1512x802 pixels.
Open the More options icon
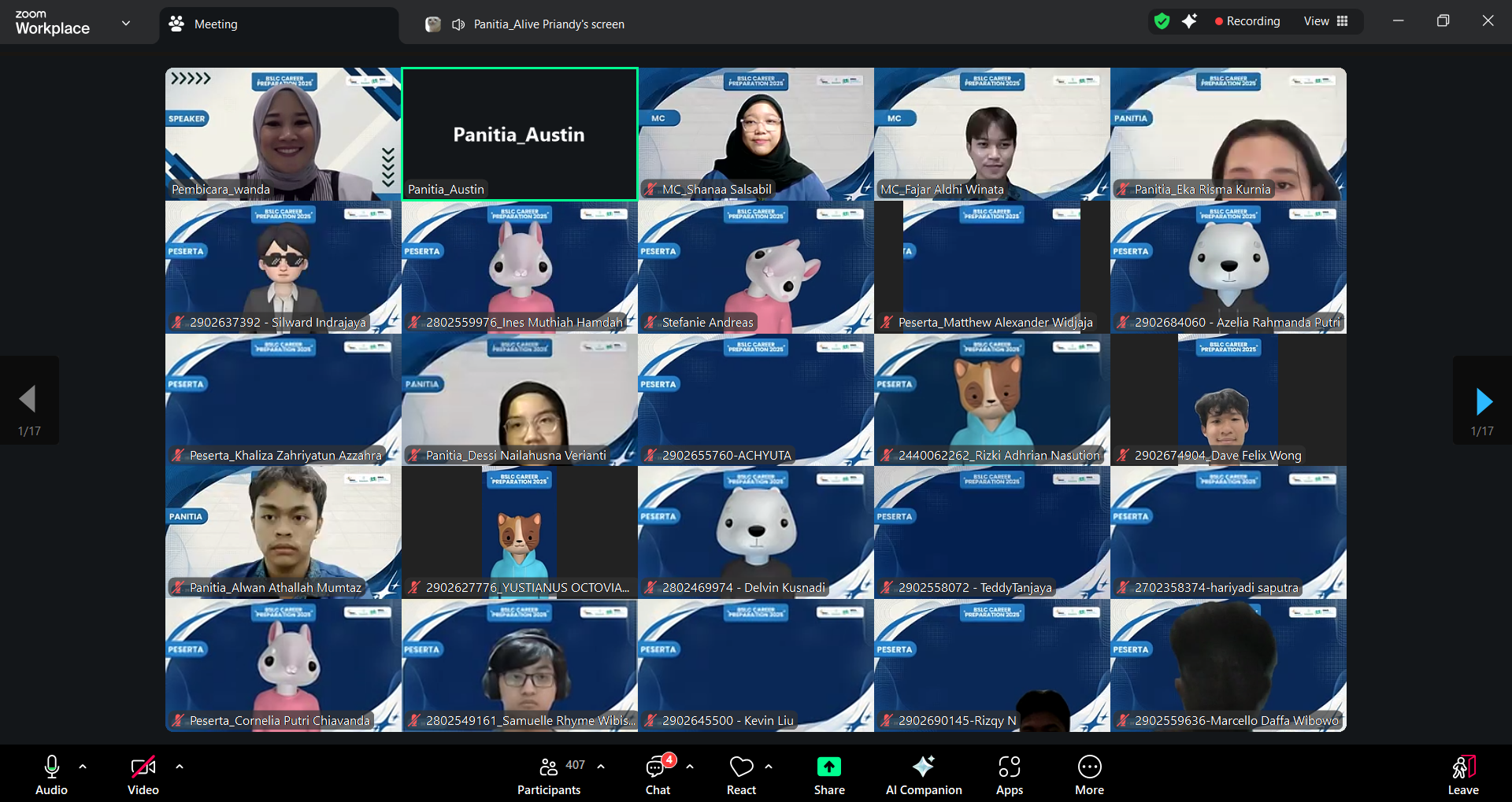pyautogui.click(x=1089, y=767)
